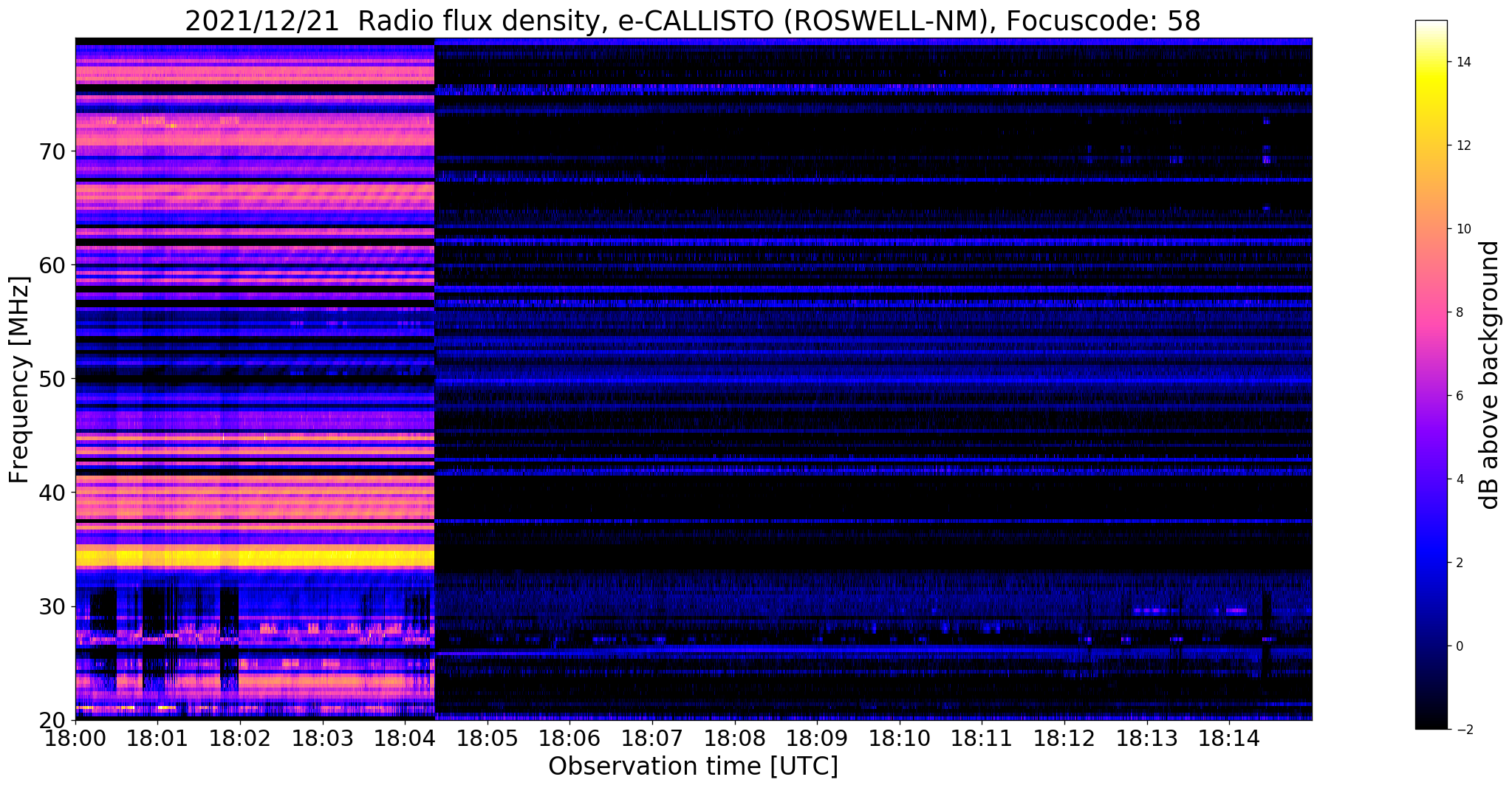The height and width of the screenshot is (788, 1512).
Task: Click the 18:07 time tick label
Action: tap(652, 738)
